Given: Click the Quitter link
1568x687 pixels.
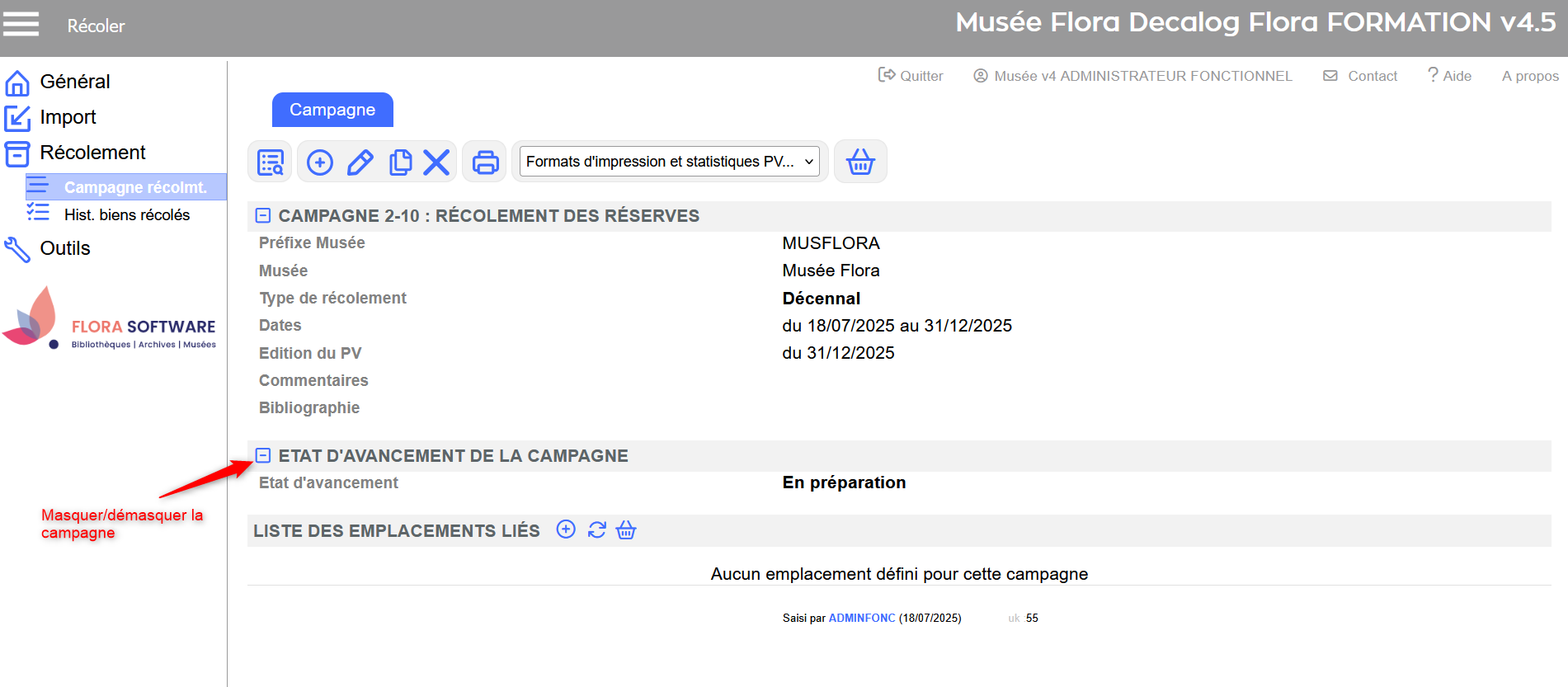Looking at the screenshot, I should point(911,76).
